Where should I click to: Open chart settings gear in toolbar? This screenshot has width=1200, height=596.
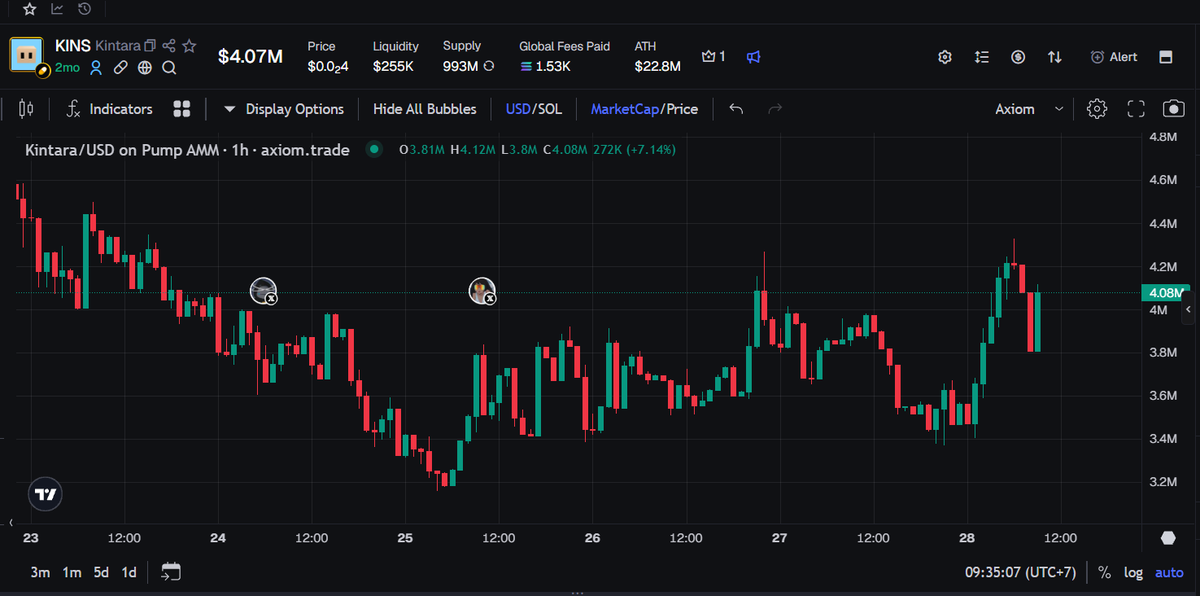pyautogui.click(x=1097, y=109)
